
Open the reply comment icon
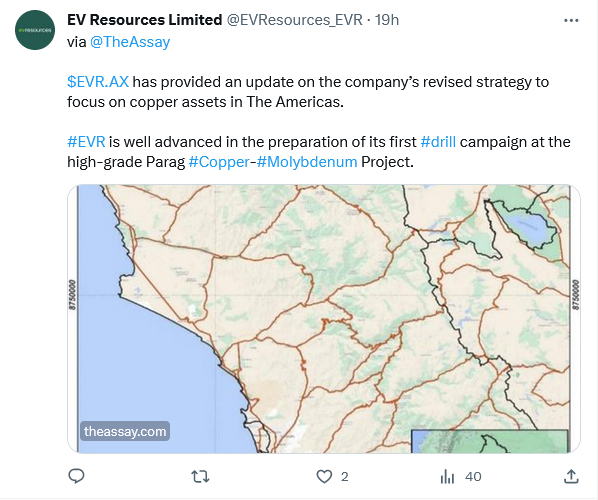point(76,476)
